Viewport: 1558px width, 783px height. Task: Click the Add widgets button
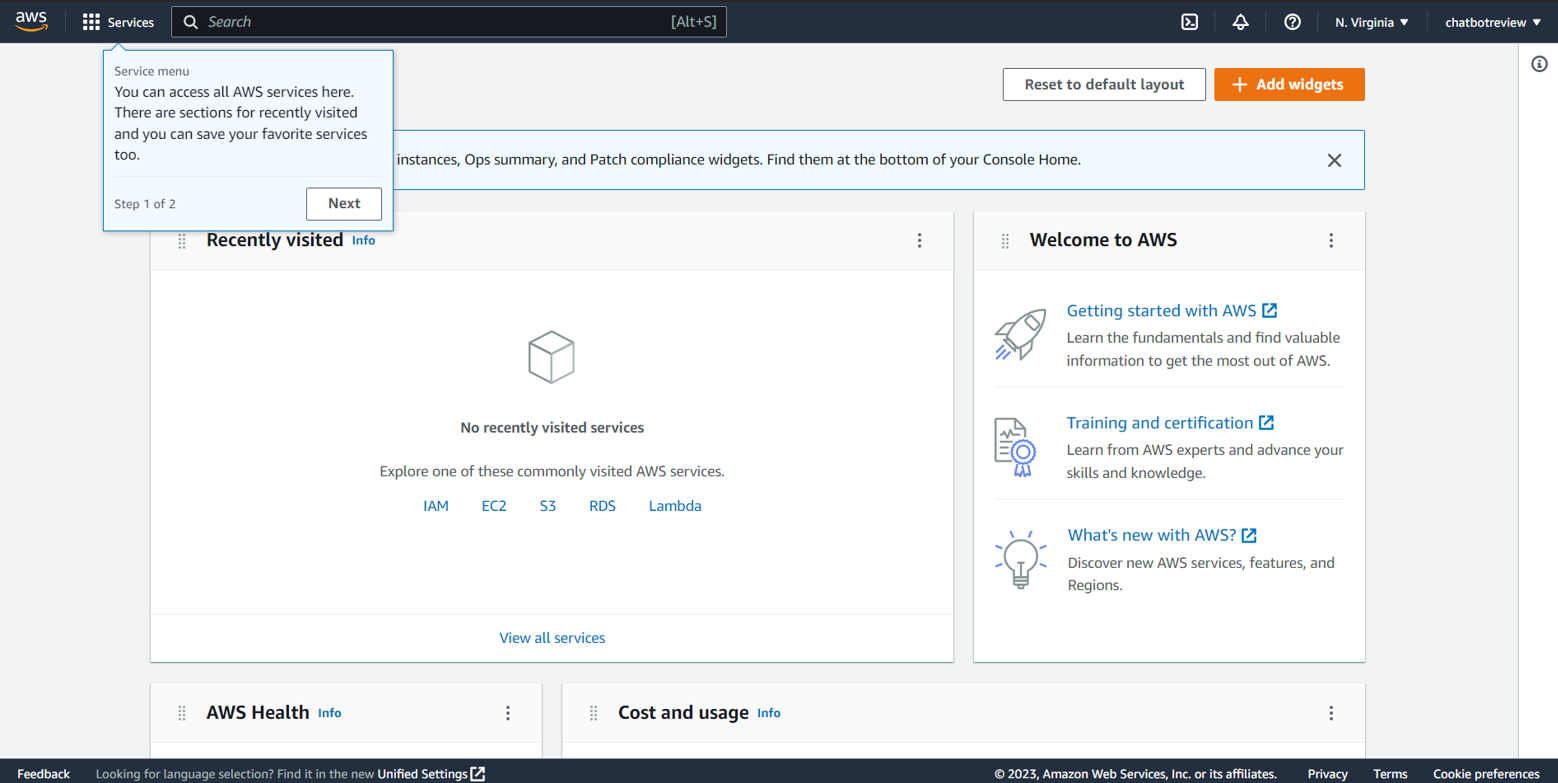tap(1289, 85)
